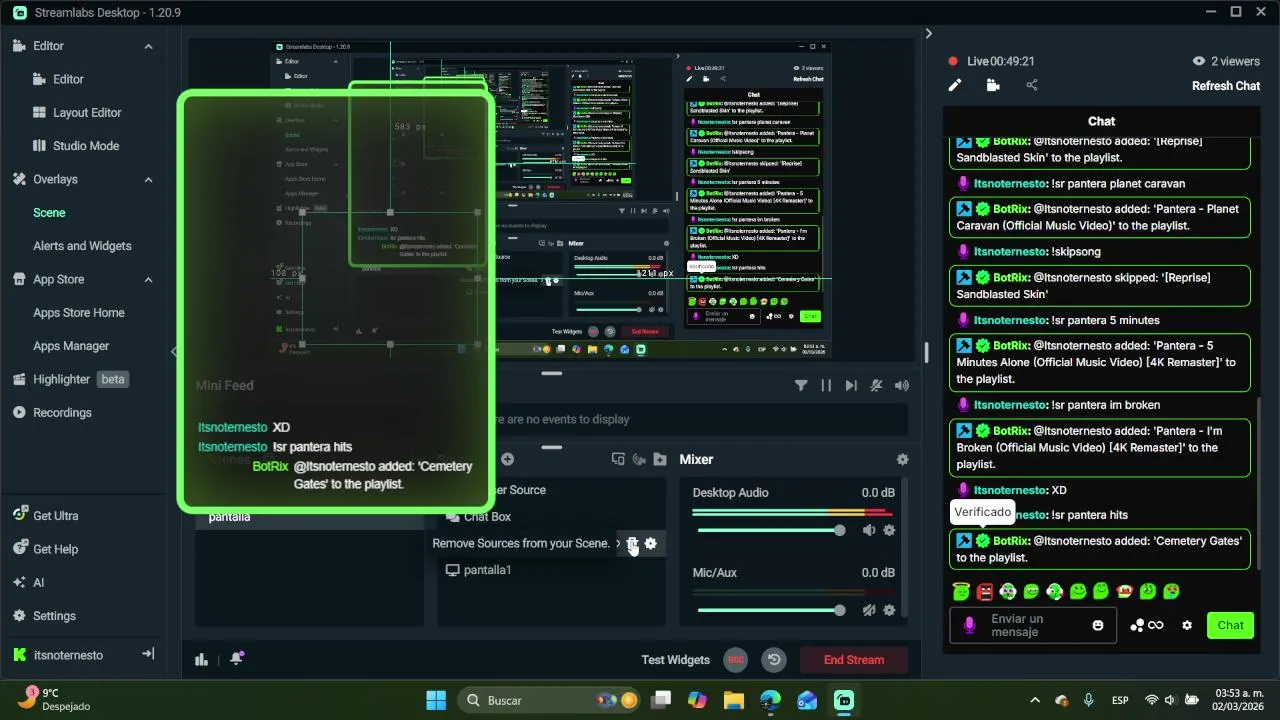Click the trash icon to remove the source
The width and height of the screenshot is (1280, 720).
tap(632, 543)
